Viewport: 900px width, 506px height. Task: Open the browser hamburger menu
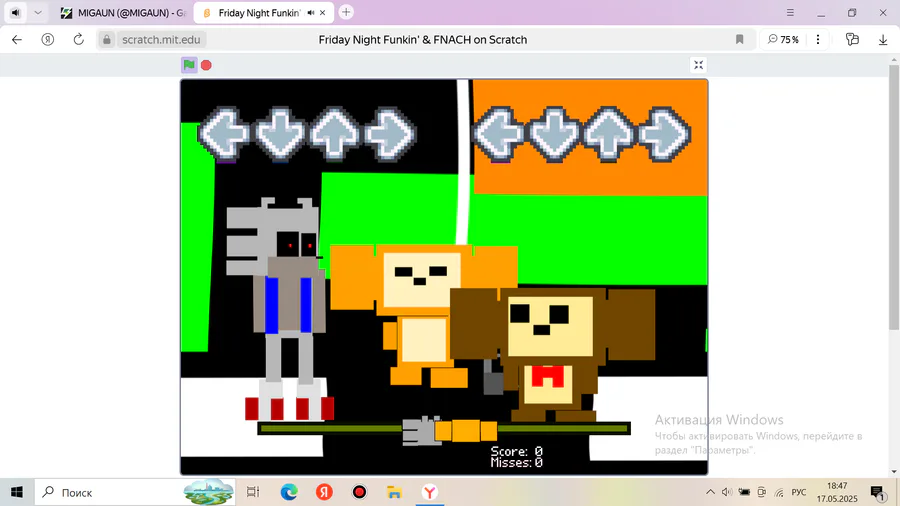pos(790,13)
